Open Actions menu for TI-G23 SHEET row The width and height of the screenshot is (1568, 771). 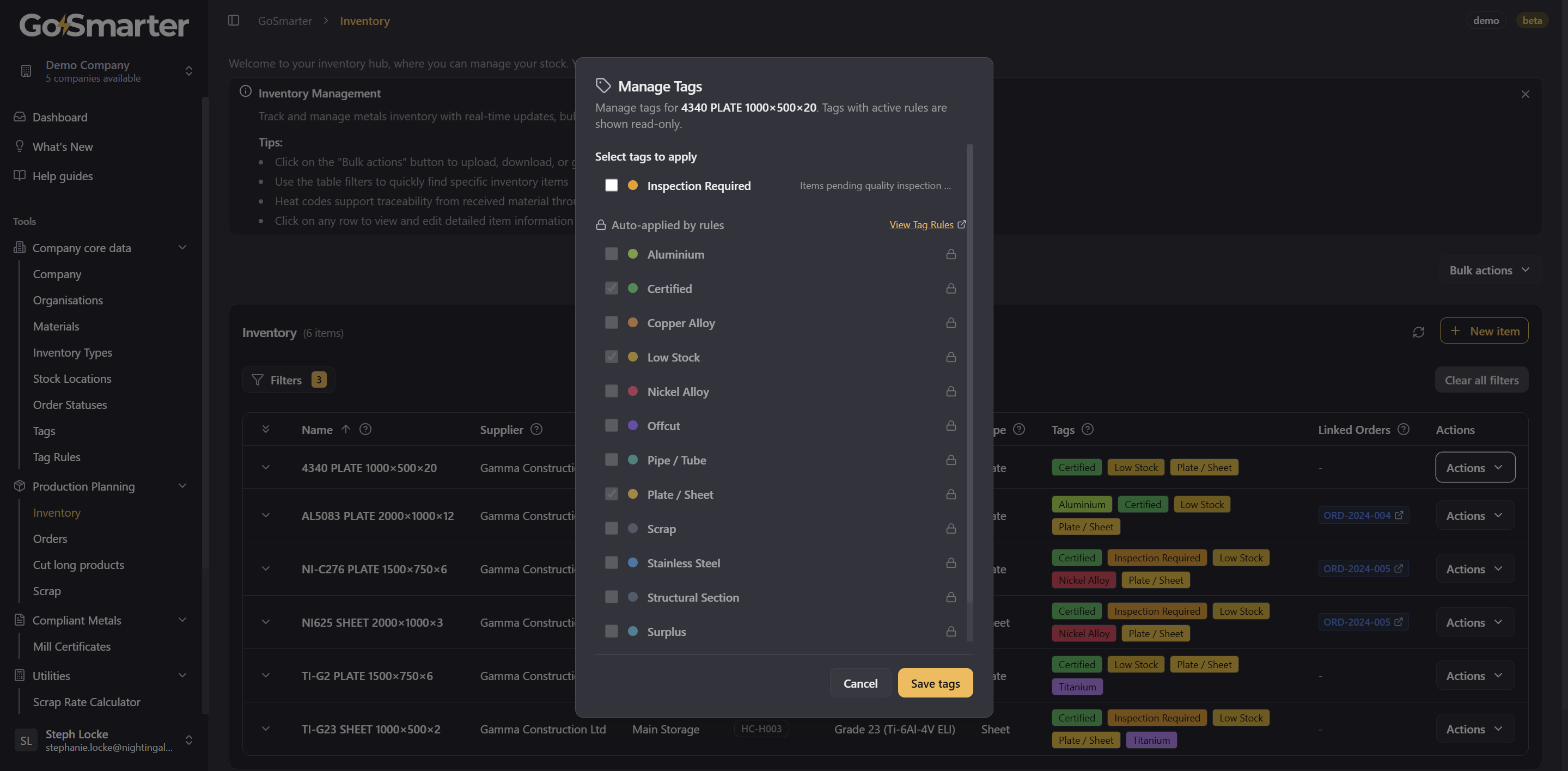[x=1475, y=729]
